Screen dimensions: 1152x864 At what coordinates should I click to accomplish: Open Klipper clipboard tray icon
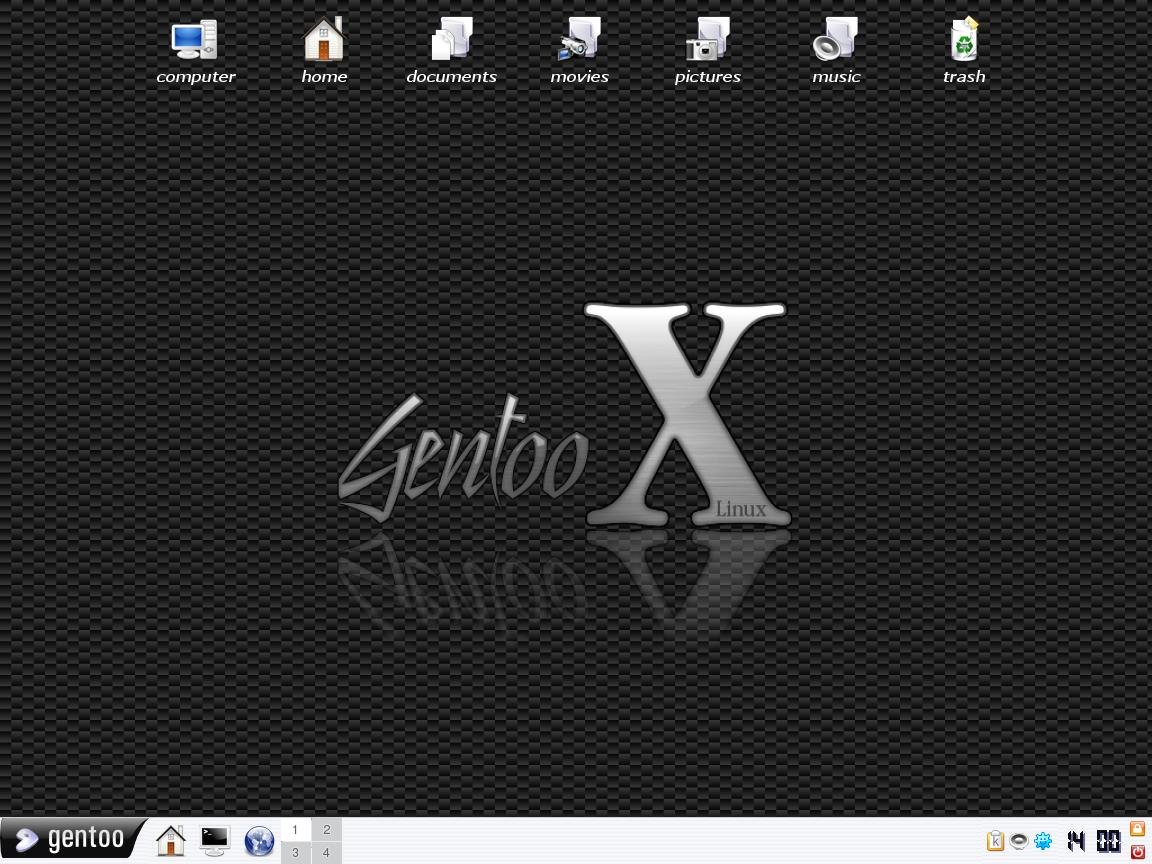996,840
